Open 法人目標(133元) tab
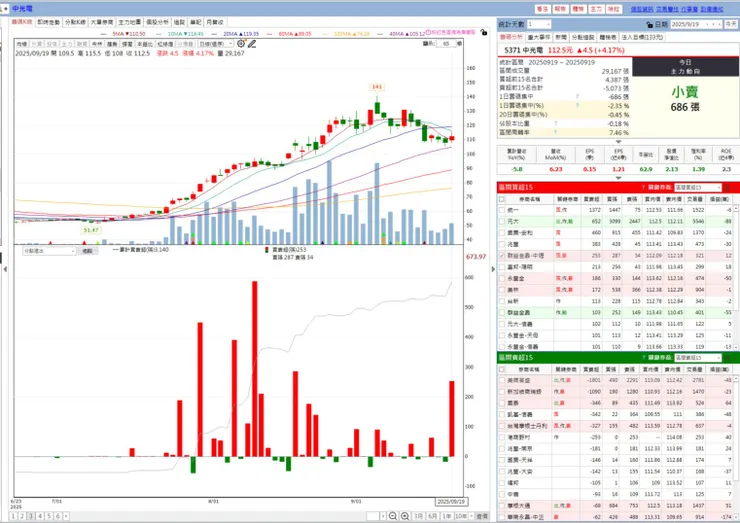 (x=642, y=37)
